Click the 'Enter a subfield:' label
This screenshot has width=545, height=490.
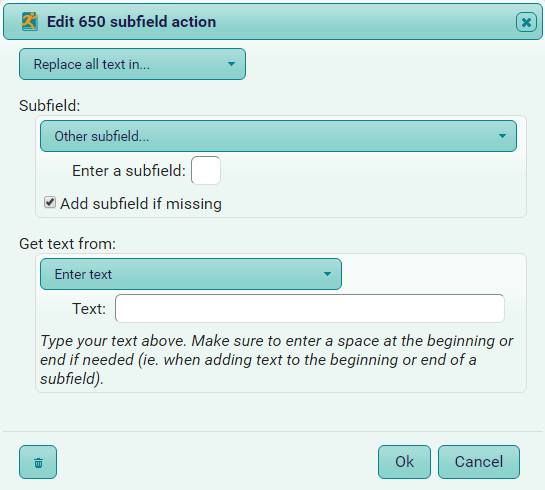point(129,171)
